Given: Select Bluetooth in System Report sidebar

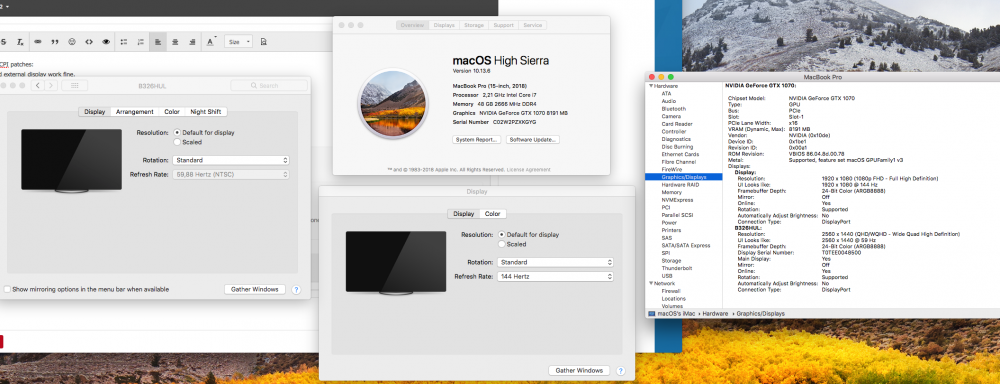Looking at the screenshot, I should point(673,108).
